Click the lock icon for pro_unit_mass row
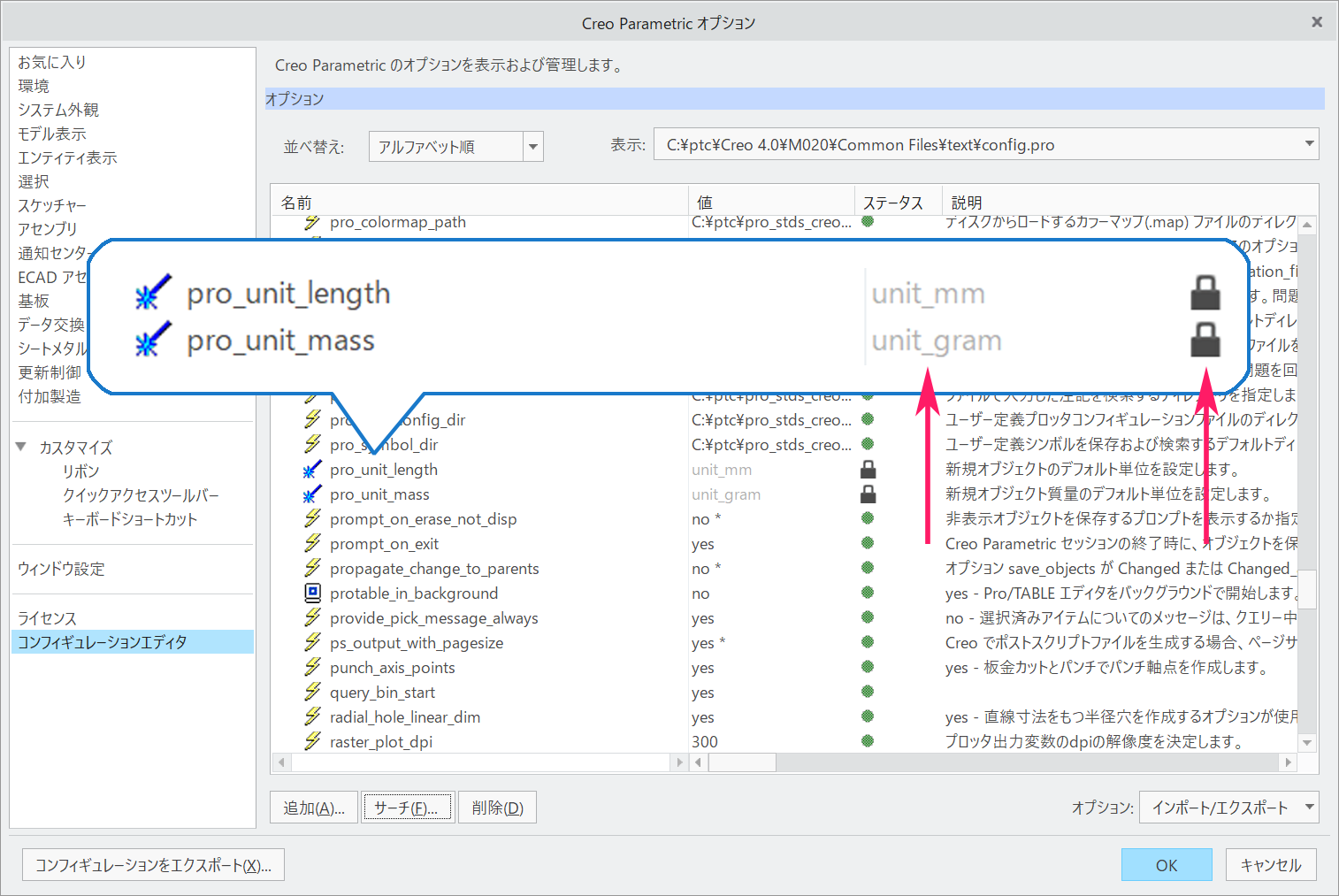This screenshot has height=896, width=1339. point(868,494)
